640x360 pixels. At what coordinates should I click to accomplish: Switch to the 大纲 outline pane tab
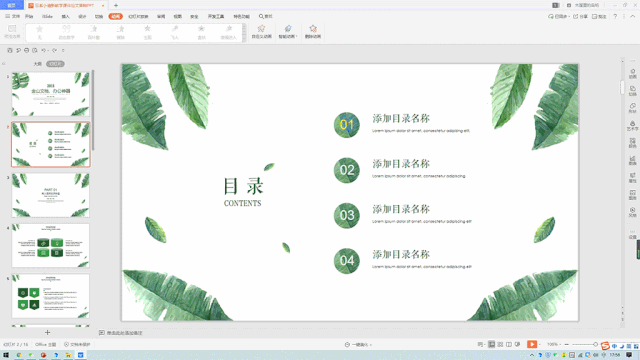(x=38, y=64)
